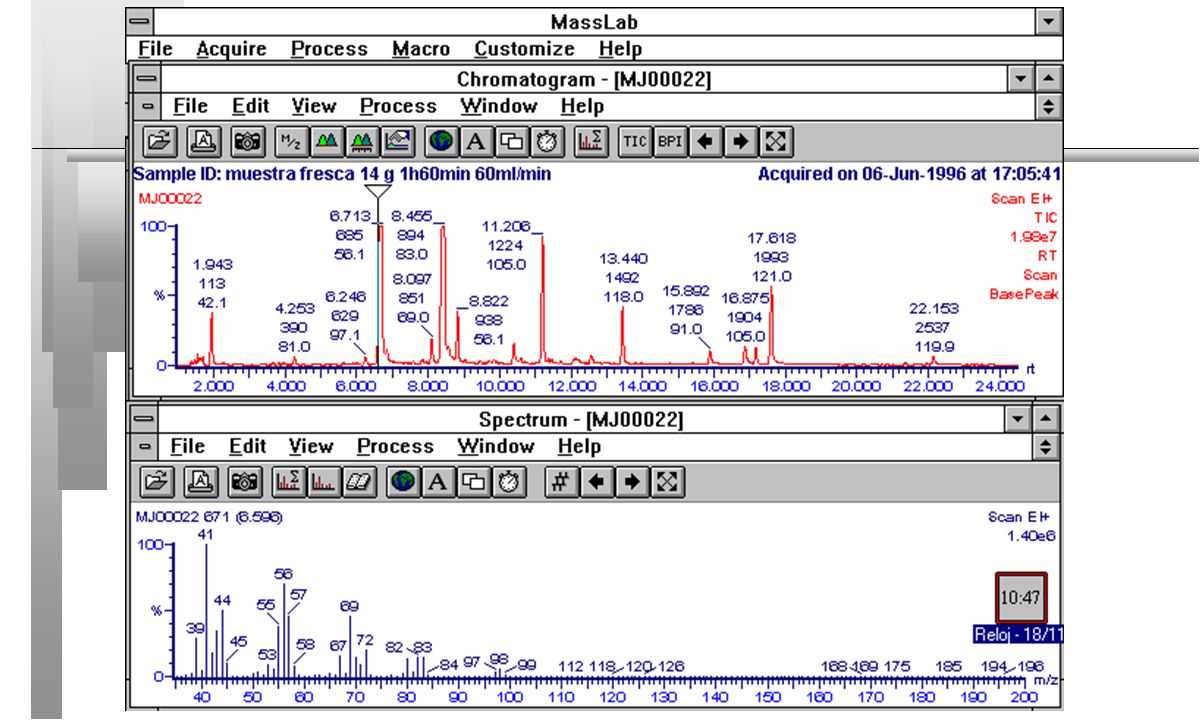Click the 10:47 clock icon

point(1021,598)
